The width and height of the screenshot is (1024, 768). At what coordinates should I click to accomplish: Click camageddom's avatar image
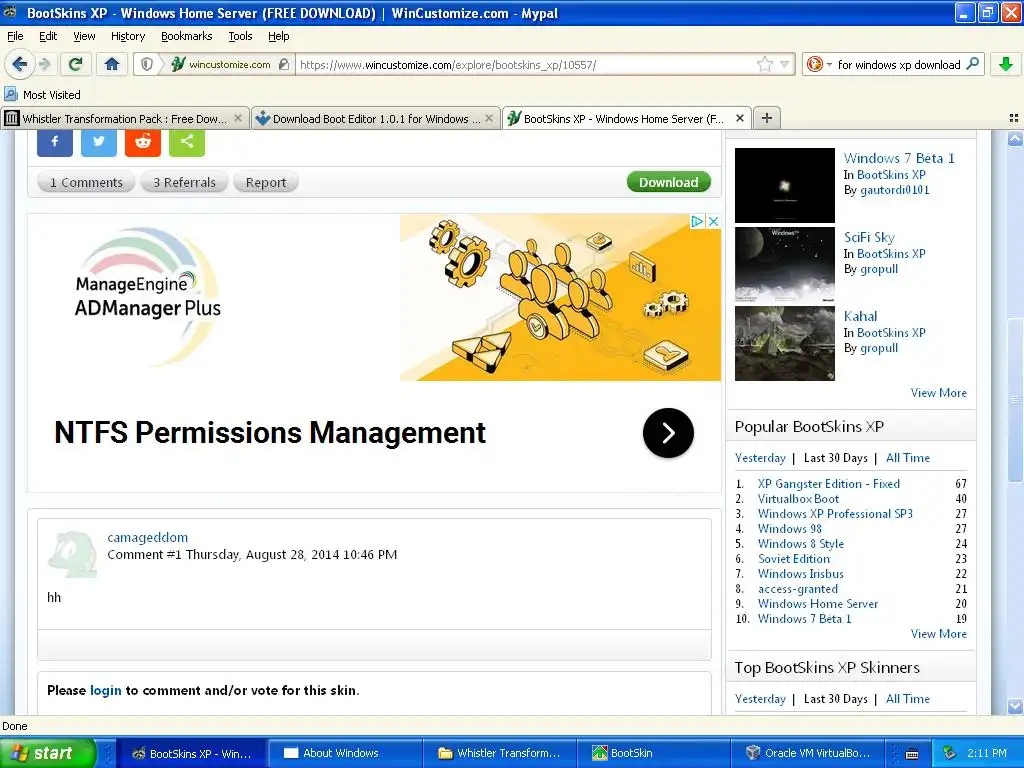(x=73, y=554)
